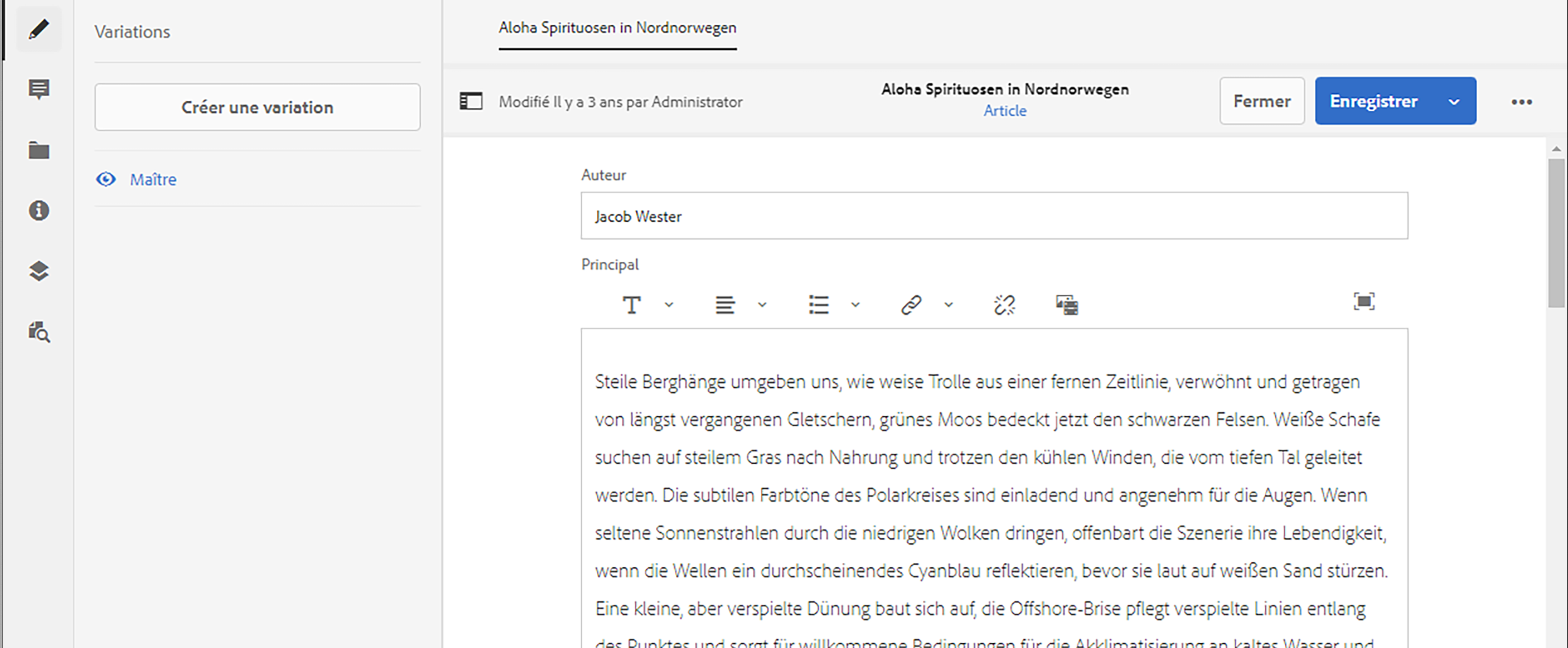Open the annotations comment icon
The image size is (1568, 648).
click(x=39, y=90)
